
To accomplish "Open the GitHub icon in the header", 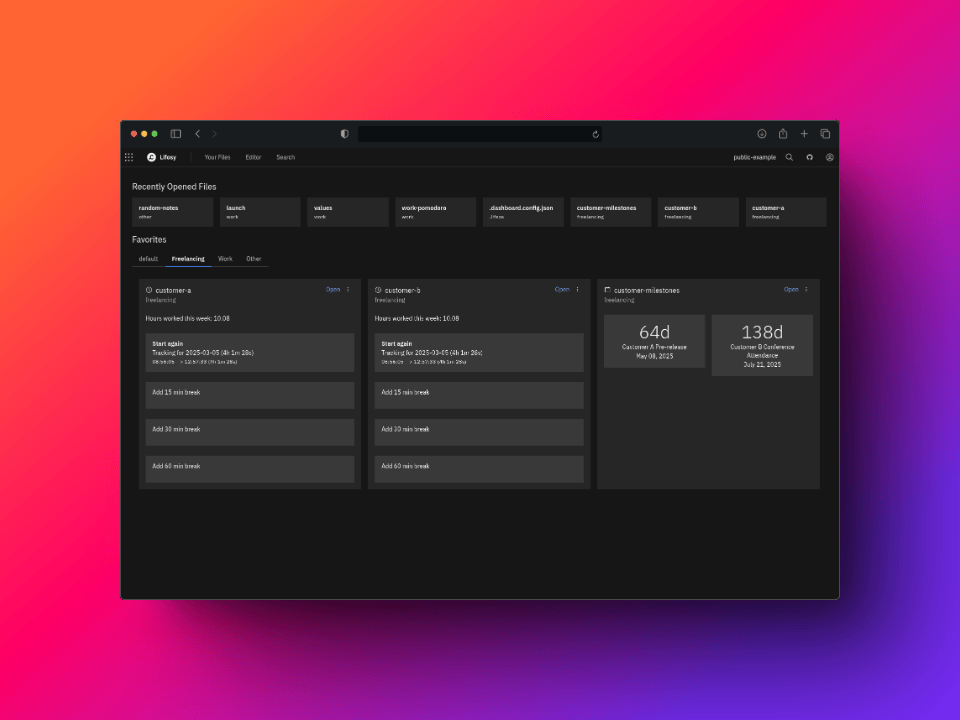I will coord(810,157).
